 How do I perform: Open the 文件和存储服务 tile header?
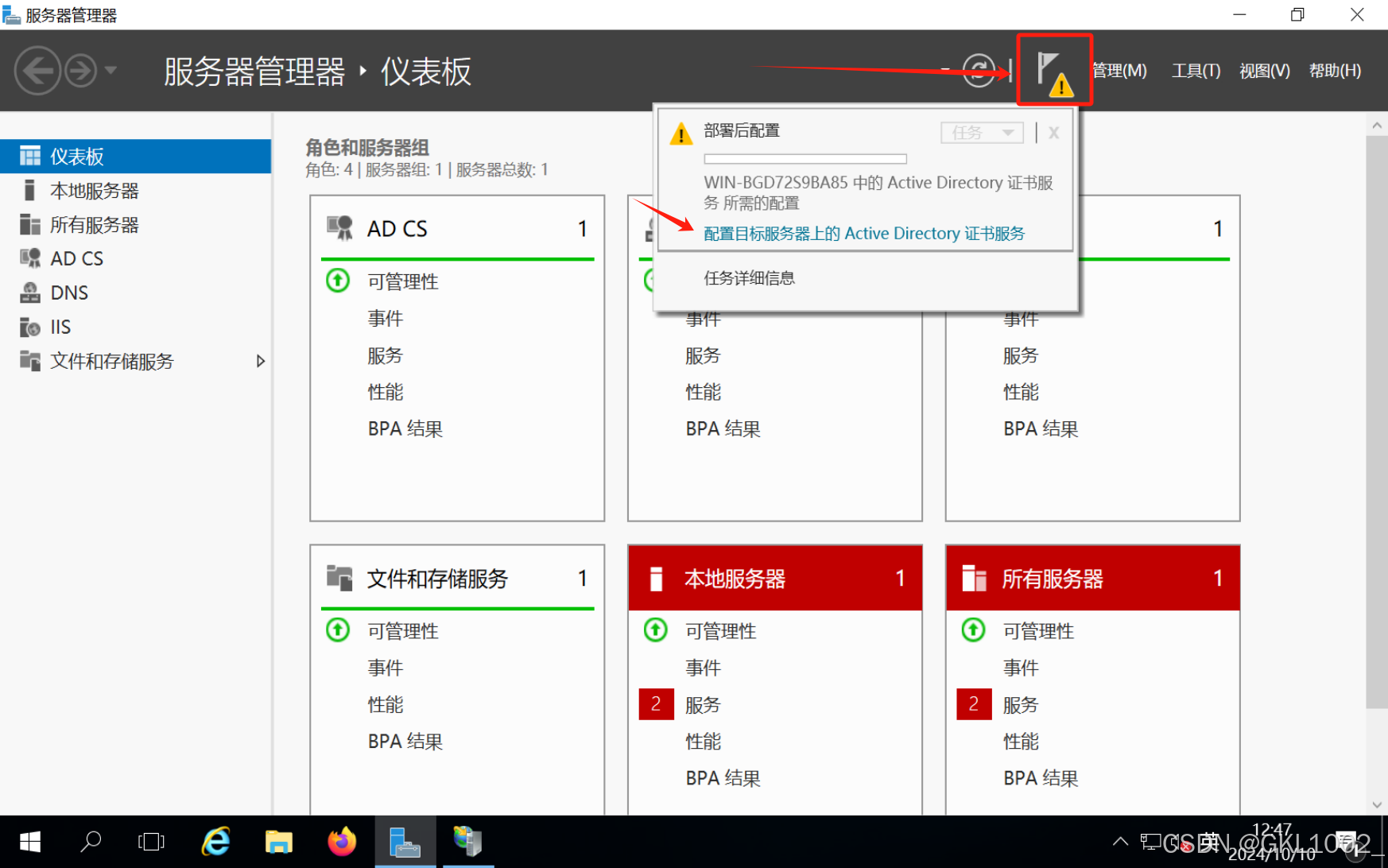point(457,578)
